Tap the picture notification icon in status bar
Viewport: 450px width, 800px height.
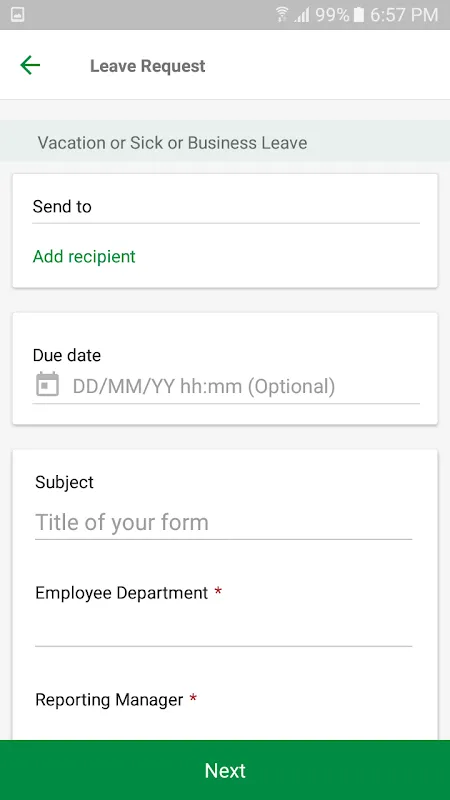(17, 14)
